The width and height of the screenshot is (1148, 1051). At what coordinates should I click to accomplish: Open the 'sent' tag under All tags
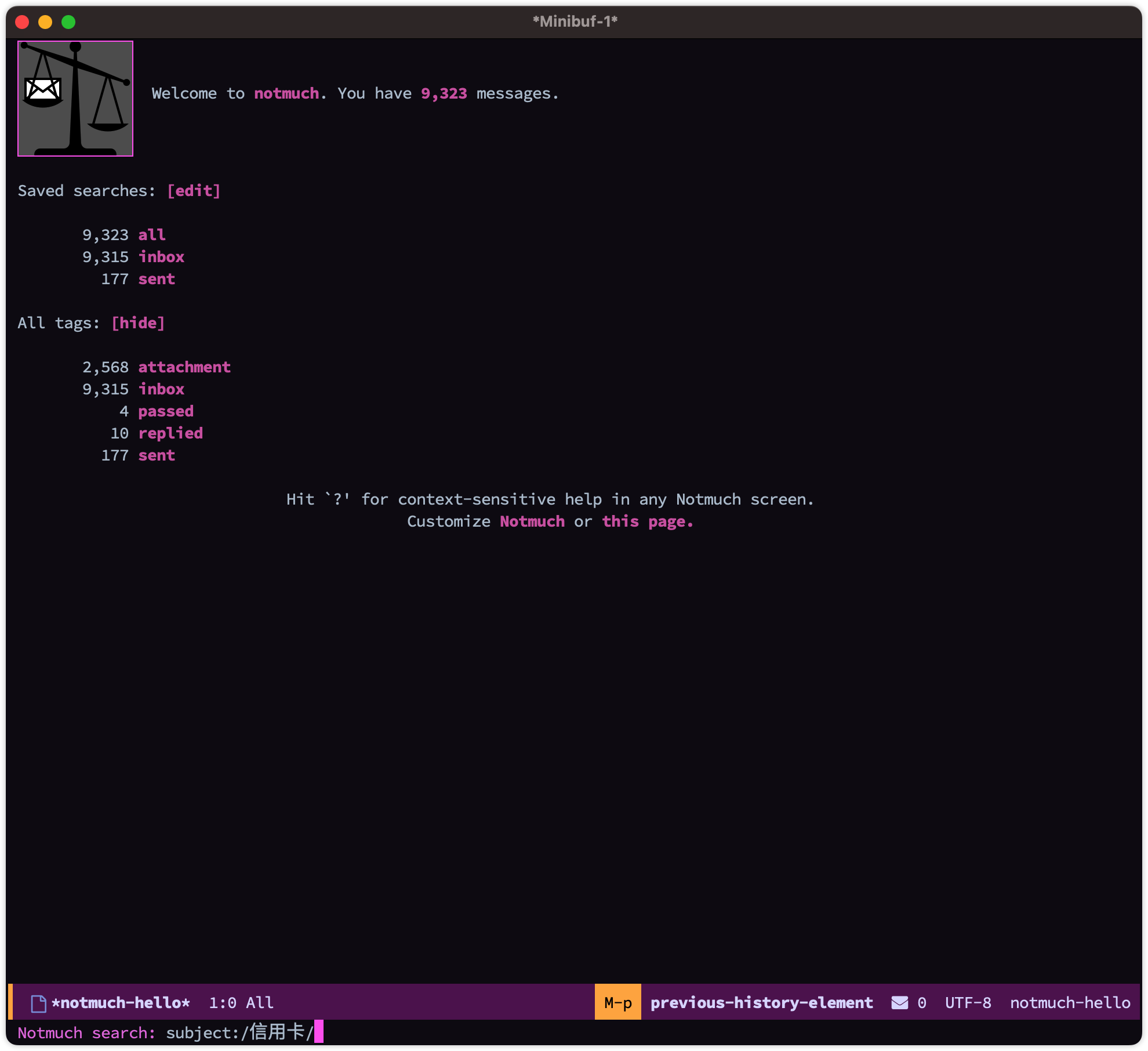(157, 455)
